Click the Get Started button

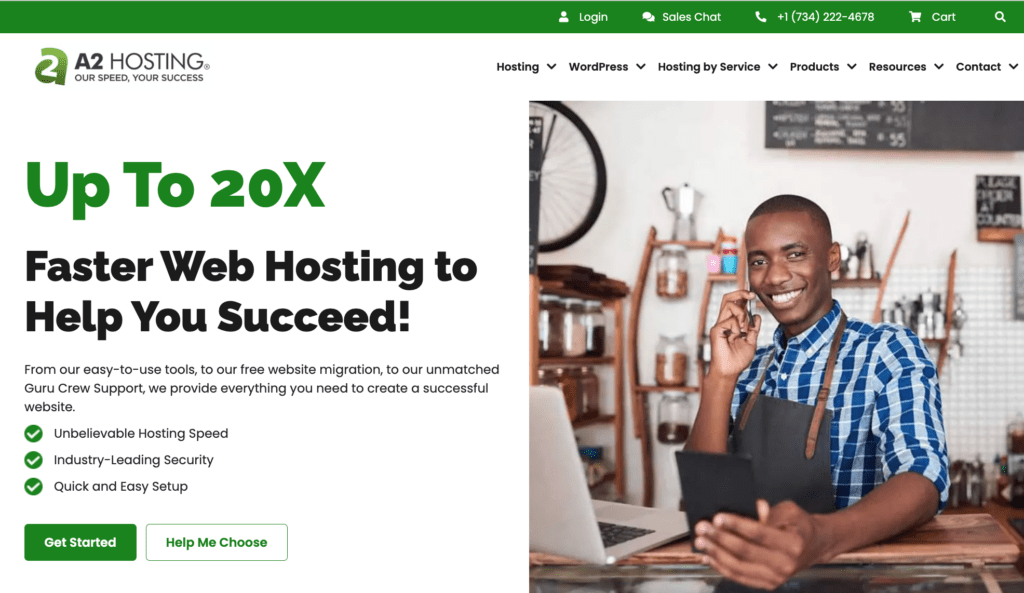pos(80,542)
